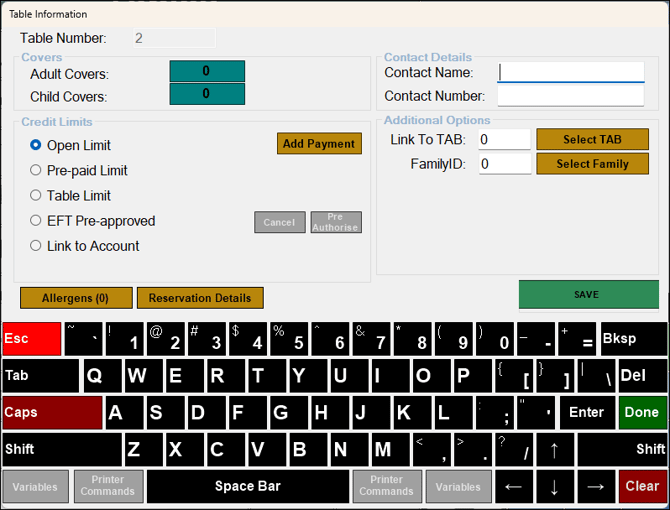This screenshot has height=510, width=670.
Task: Tap the 8 key with asterisk
Action: pyautogui.click(x=413, y=339)
